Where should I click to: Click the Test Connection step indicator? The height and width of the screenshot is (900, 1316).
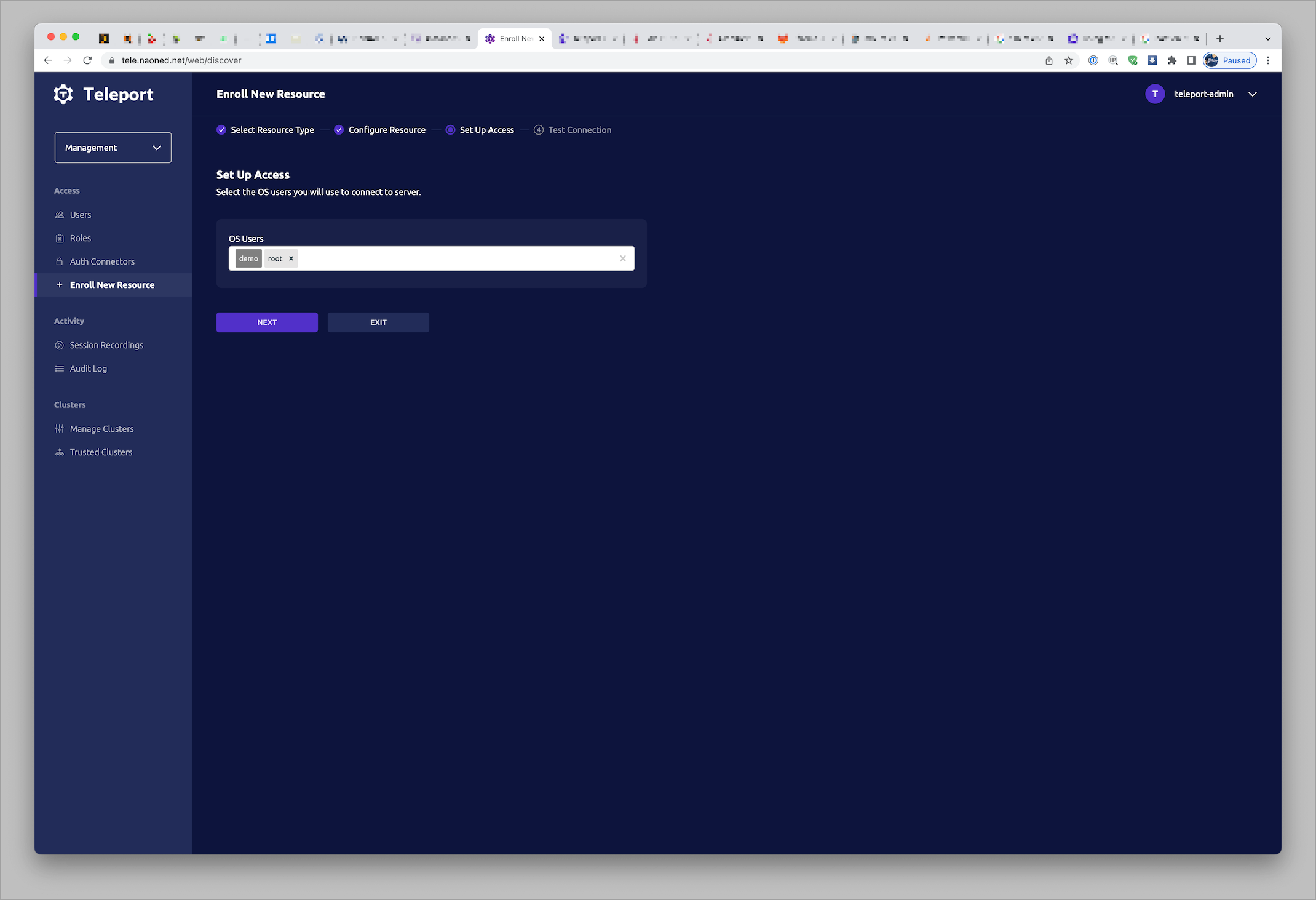point(539,130)
